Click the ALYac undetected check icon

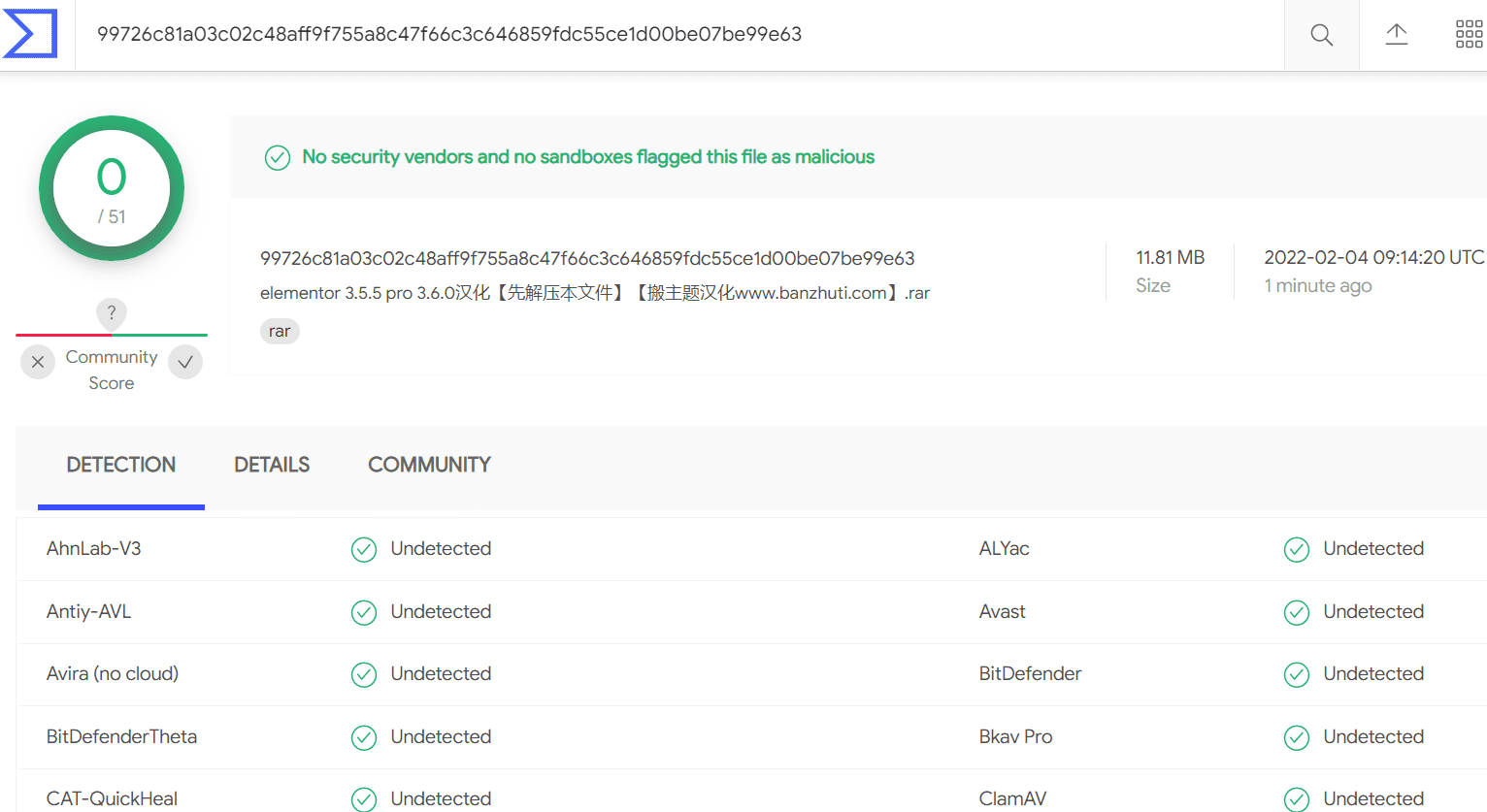(1297, 550)
